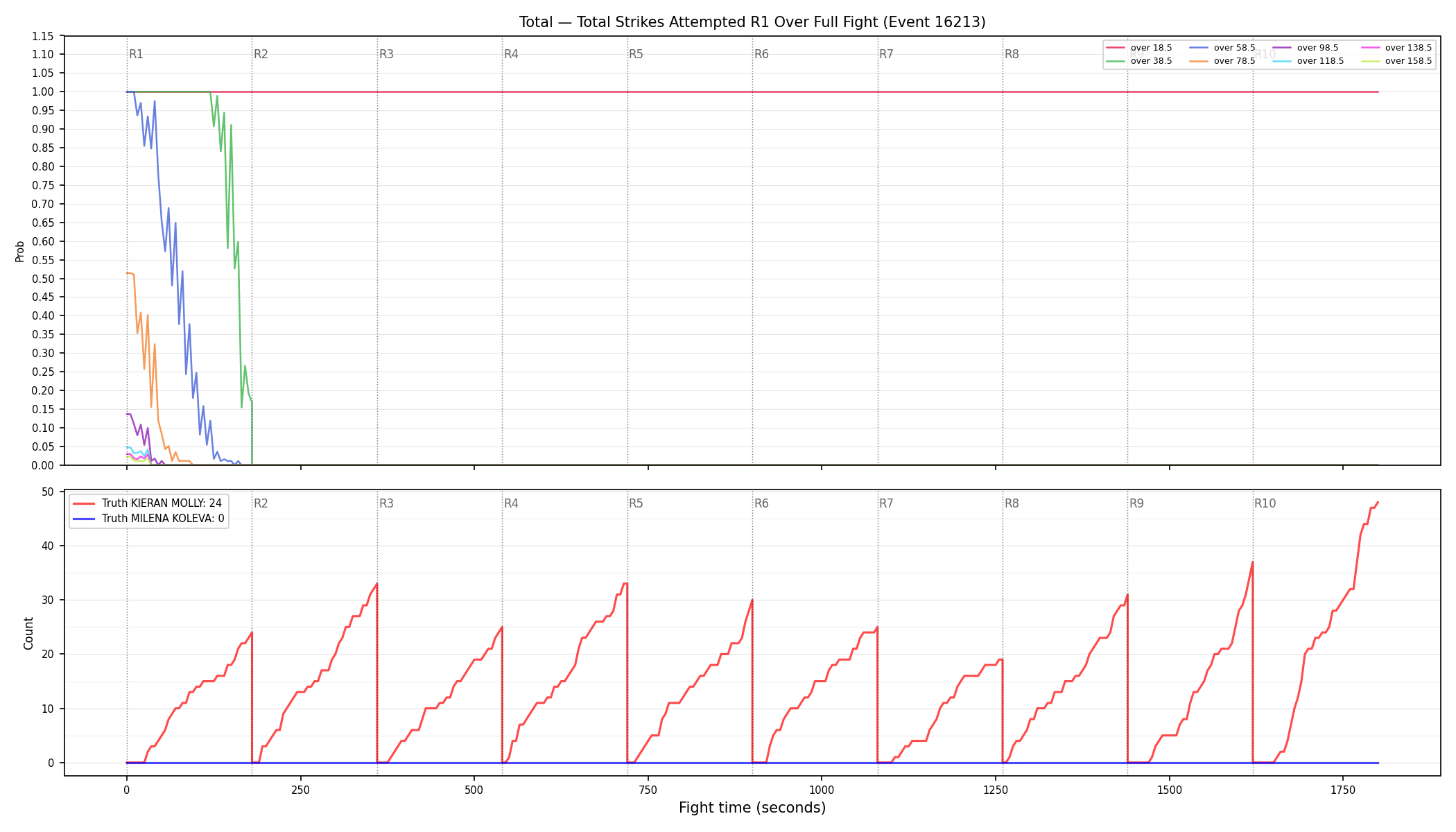
Task: Click the R10 round label in Count chart
Action: [x=1265, y=503]
